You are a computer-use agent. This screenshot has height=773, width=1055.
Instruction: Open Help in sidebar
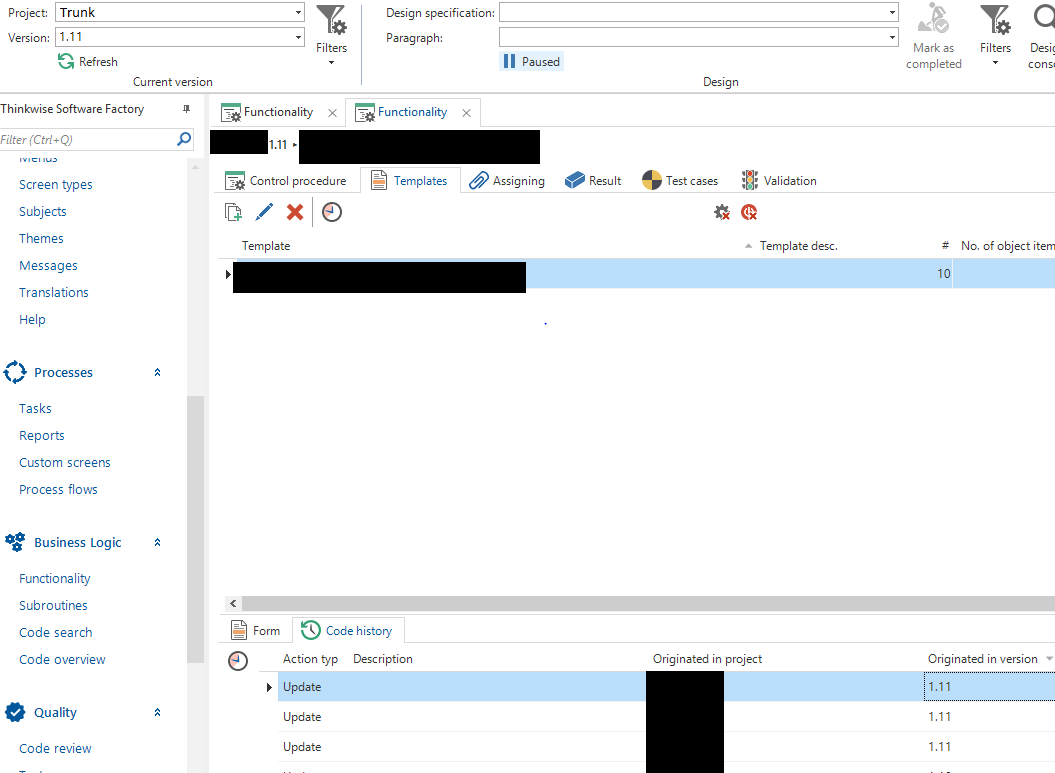click(32, 320)
